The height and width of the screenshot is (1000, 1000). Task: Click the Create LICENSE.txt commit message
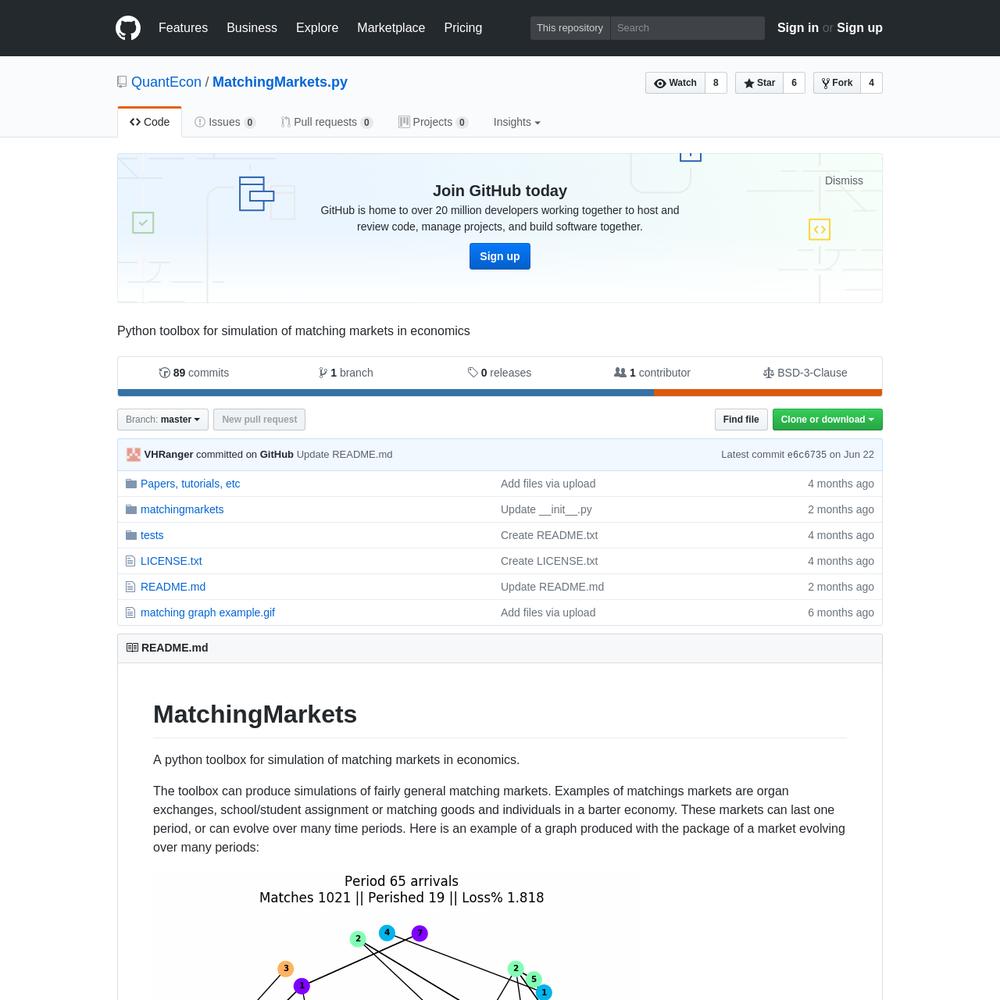(549, 561)
